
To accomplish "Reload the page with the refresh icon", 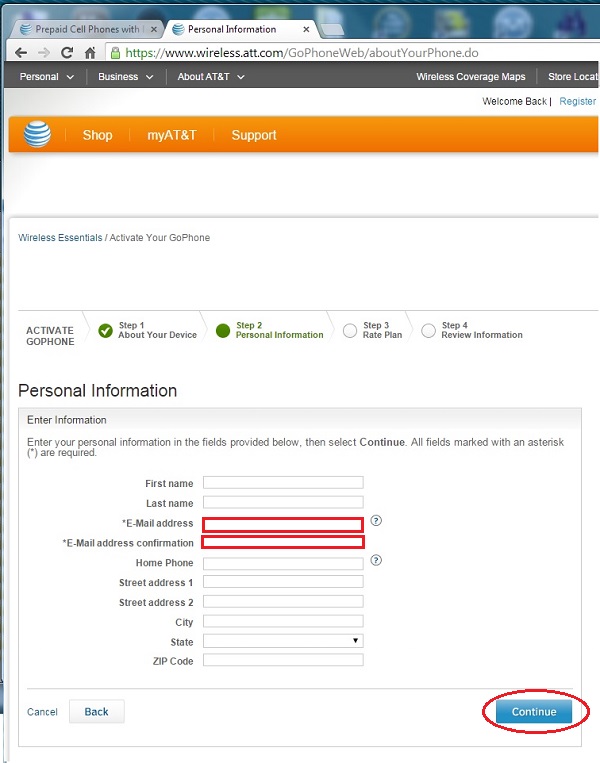I will 67,53.
